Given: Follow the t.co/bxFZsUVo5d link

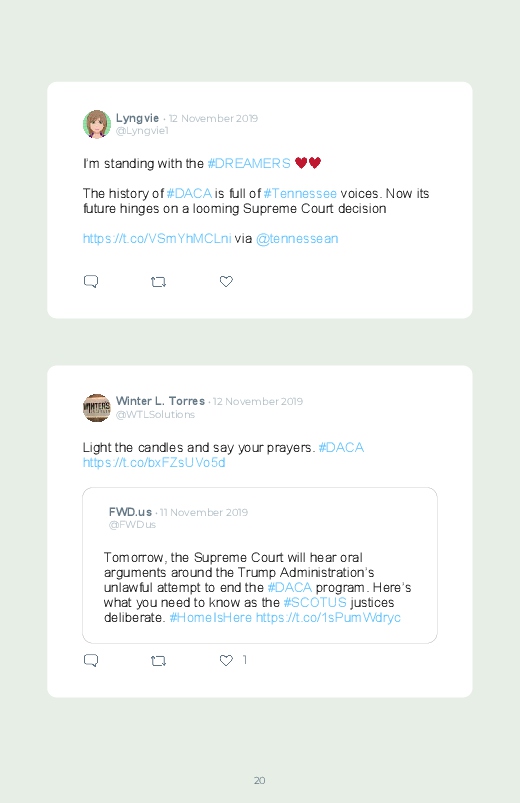Looking at the screenshot, I should click(154, 462).
